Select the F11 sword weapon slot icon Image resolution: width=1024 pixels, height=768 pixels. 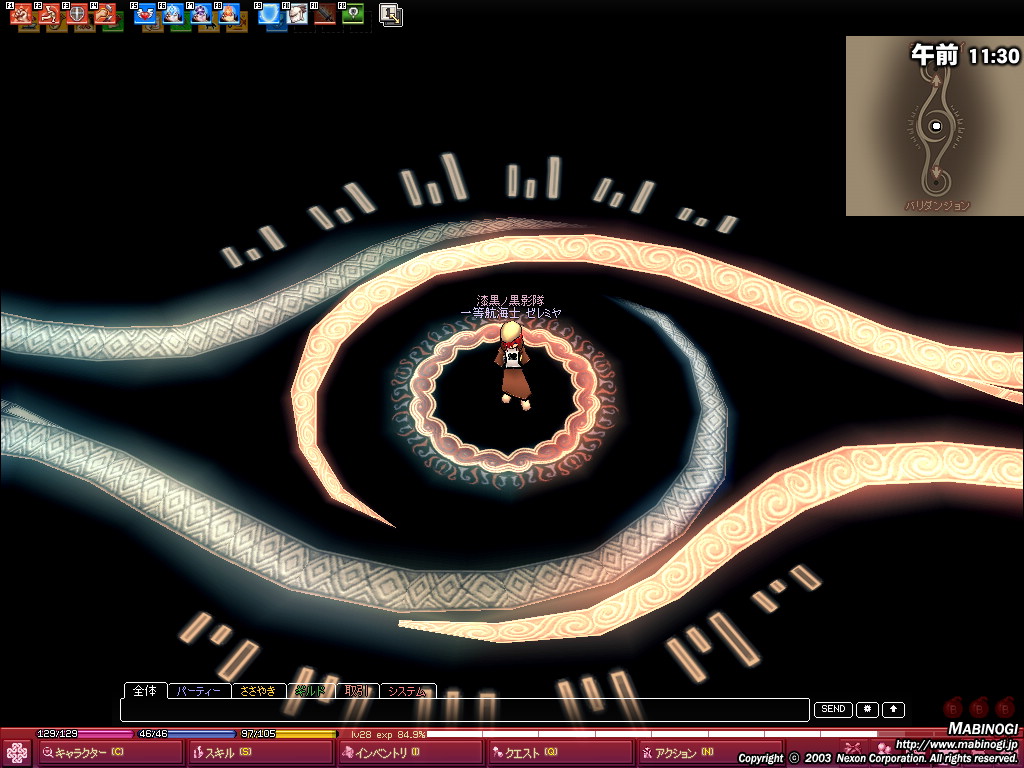point(325,14)
